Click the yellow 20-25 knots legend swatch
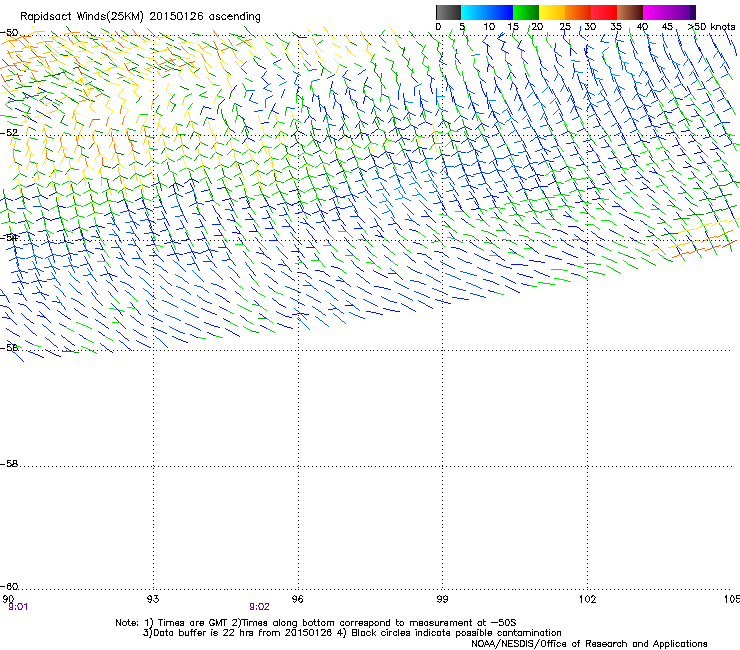The height and width of the screenshot is (650, 740). (552, 12)
